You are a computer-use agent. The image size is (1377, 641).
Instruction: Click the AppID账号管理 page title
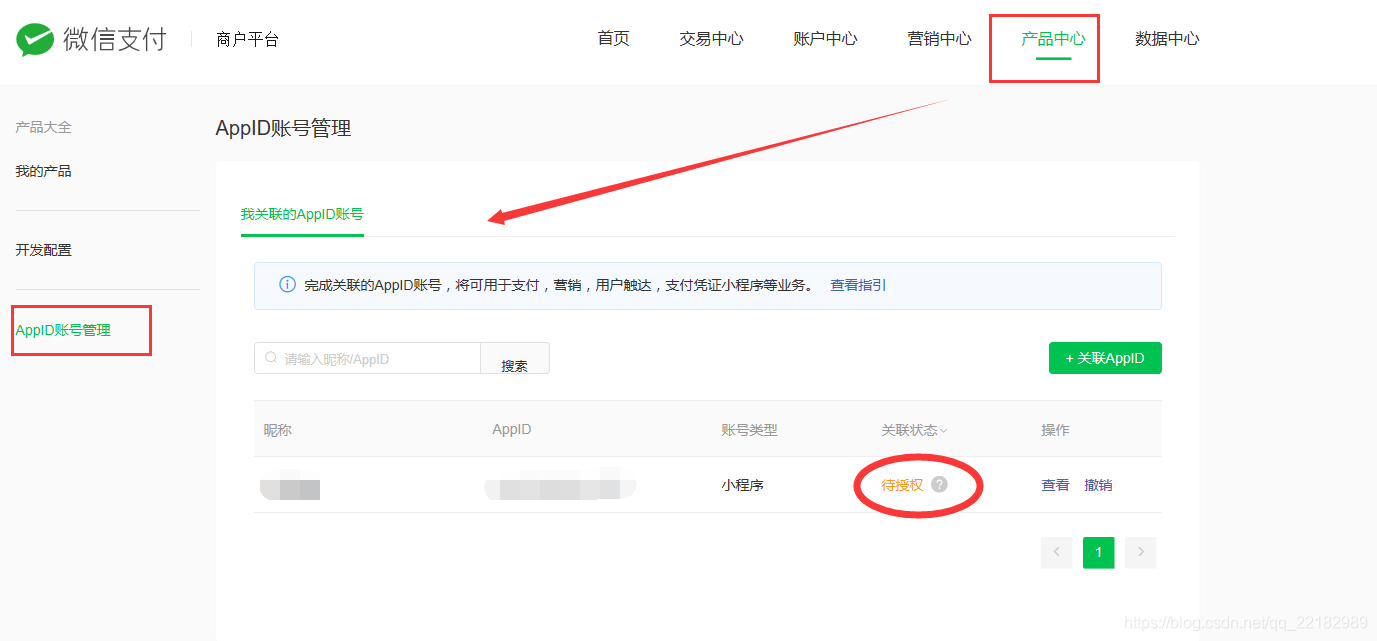coord(283,128)
